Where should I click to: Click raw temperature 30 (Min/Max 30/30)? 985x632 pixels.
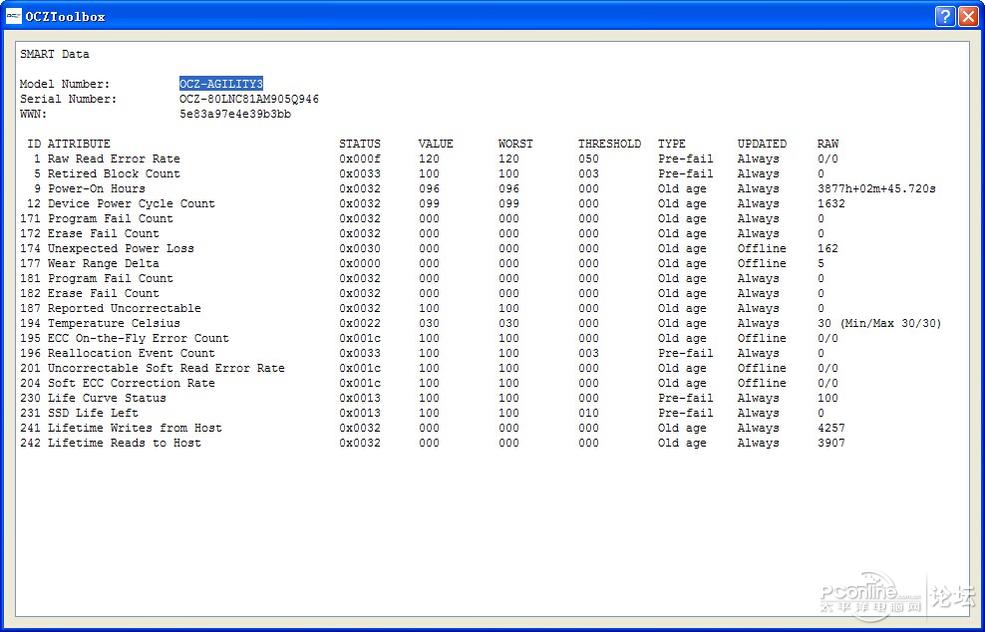tap(879, 324)
